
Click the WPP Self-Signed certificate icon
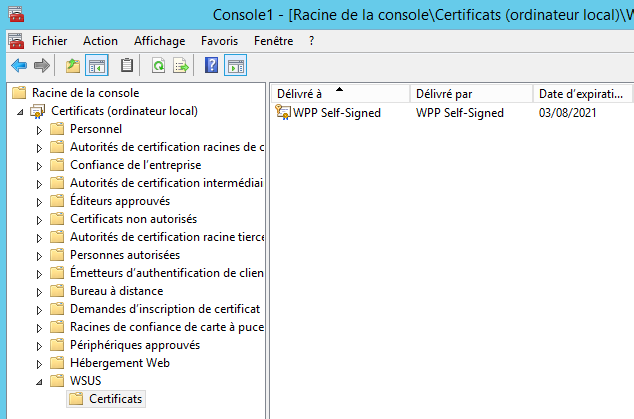(x=283, y=112)
